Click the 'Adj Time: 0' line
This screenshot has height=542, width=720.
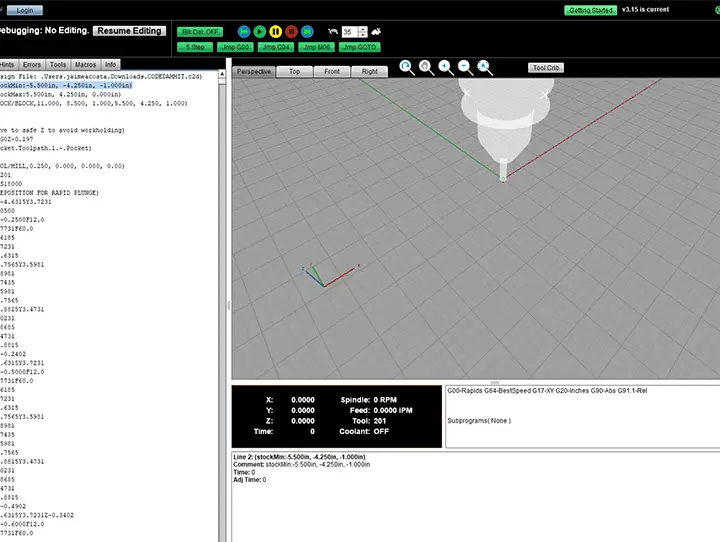point(250,480)
